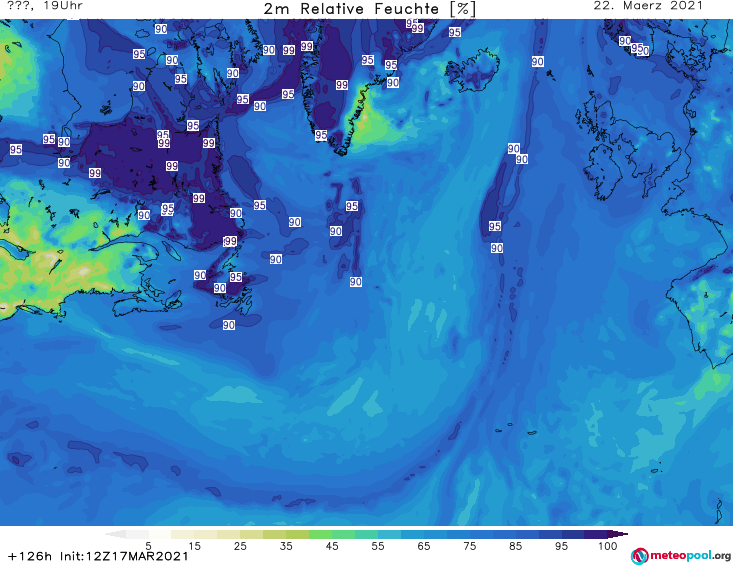Click the '55' value on the color scale
The width and height of the screenshot is (733, 566).
[x=378, y=545]
